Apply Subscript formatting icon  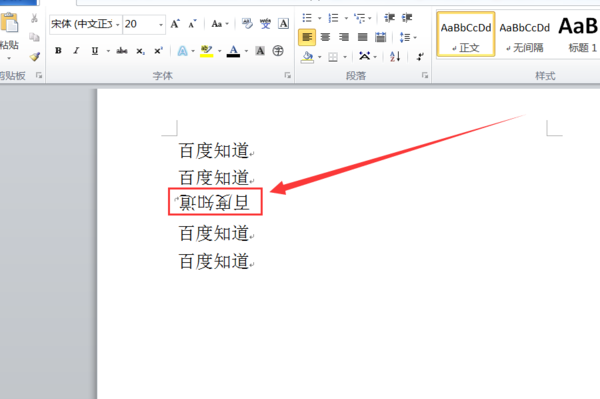click(140, 51)
